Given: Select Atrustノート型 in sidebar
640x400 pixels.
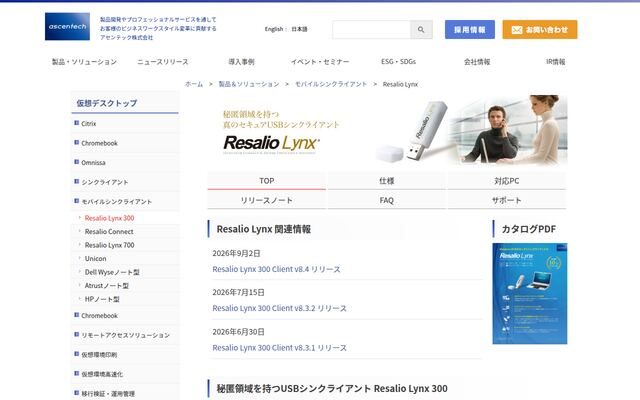Looking at the screenshot, I should [x=107, y=286].
